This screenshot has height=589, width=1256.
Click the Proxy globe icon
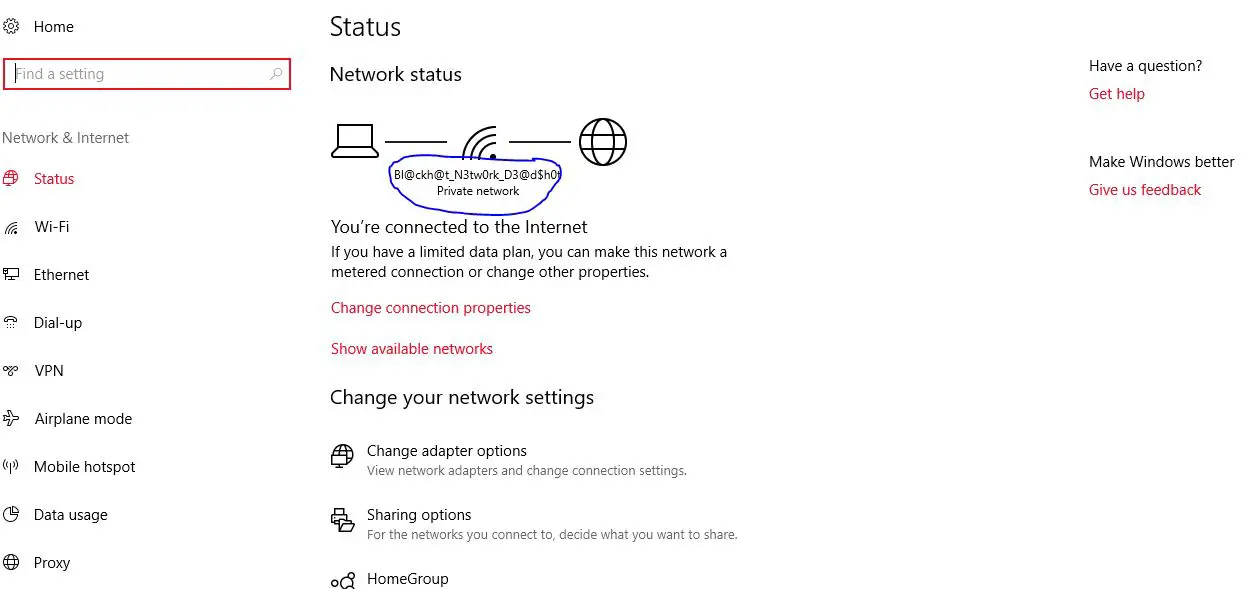11,562
